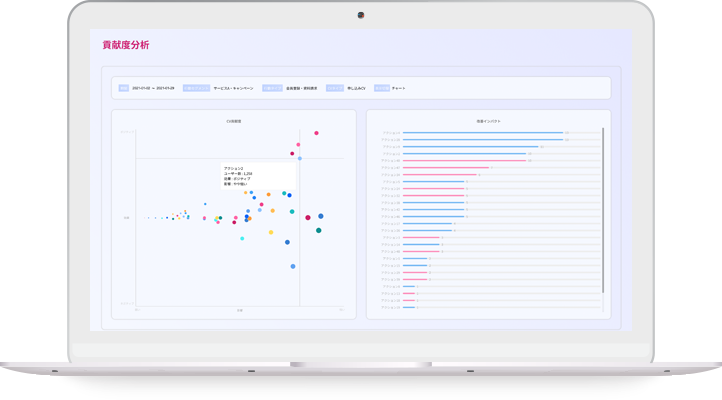Select the crimson dot right of vertical line
722x400 pixels.
[308, 217]
